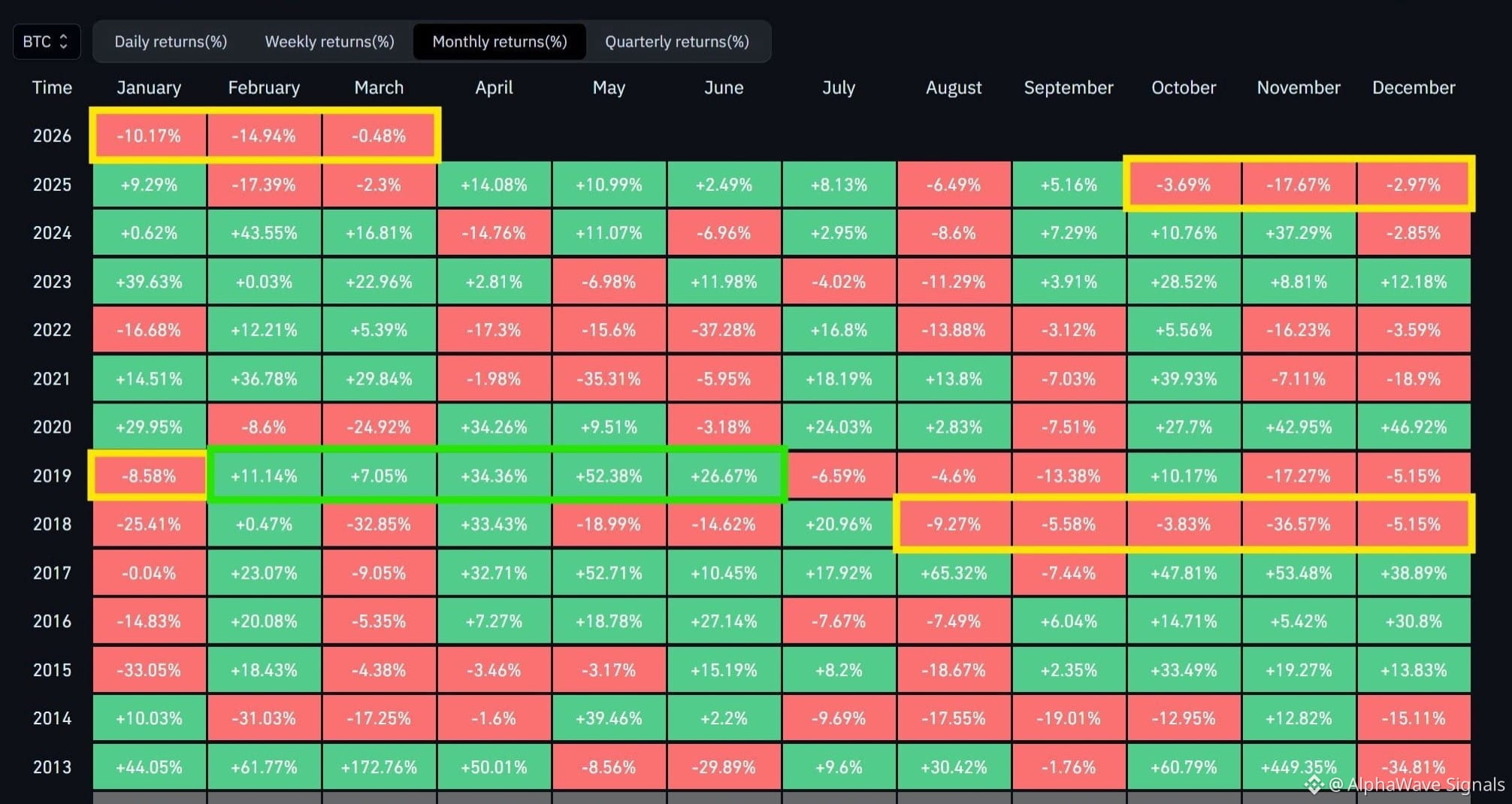1512x804 pixels.
Task: Click the August column header
Action: tap(954, 87)
